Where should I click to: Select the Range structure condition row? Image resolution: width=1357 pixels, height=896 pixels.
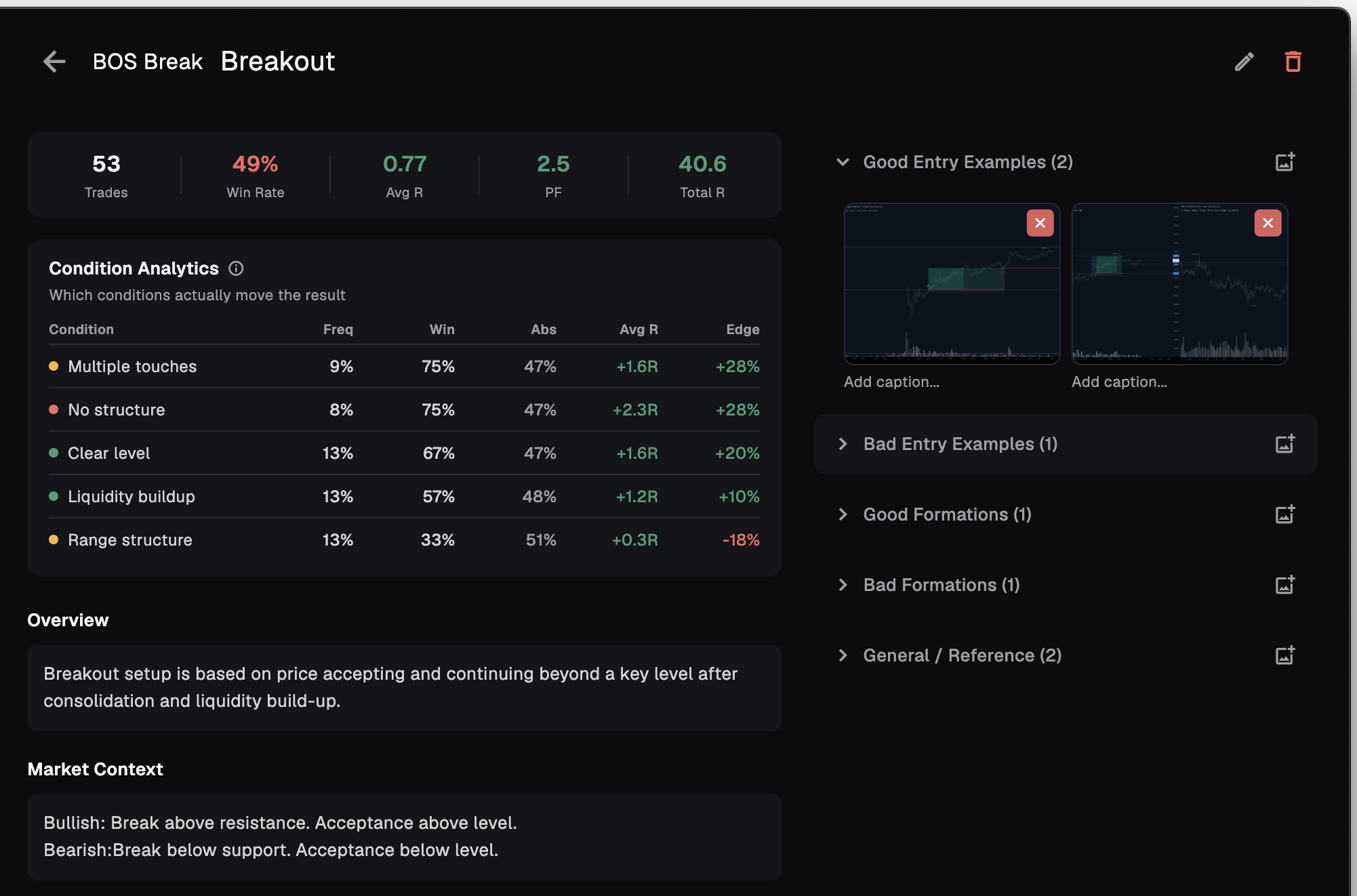pyautogui.click(x=405, y=540)
